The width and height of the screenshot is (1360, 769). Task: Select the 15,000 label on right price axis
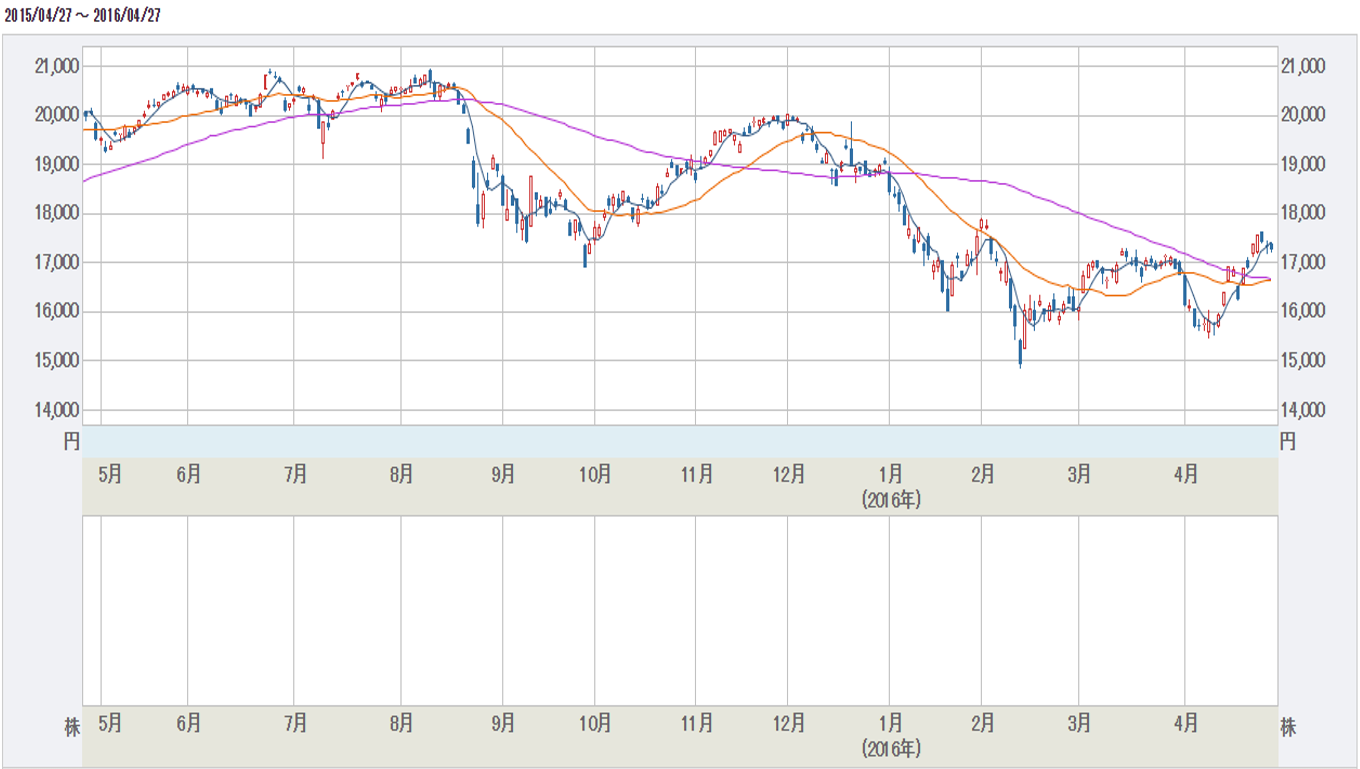click(1303, 360)
